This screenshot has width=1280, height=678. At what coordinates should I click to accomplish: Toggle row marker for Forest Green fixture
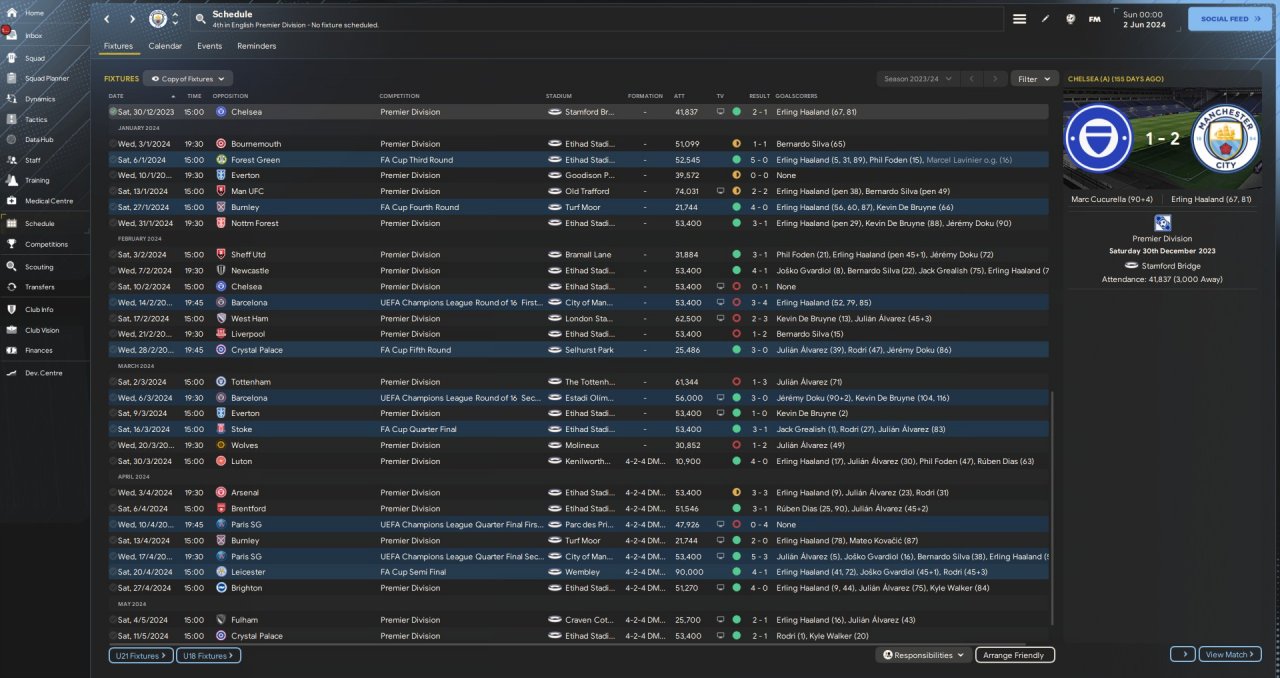[113, 160]
